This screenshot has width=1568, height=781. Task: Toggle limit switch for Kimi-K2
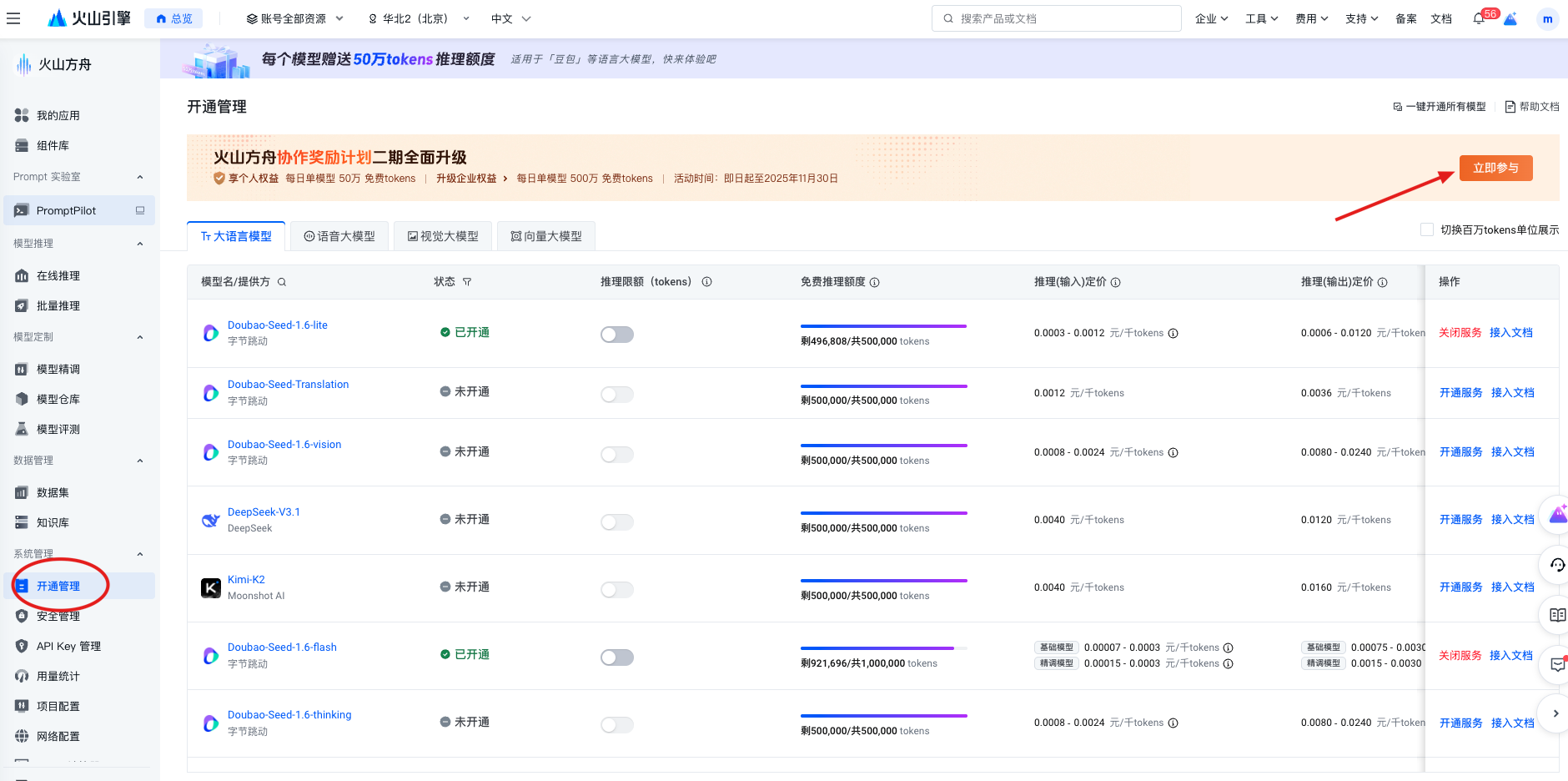tap(617, 589)
